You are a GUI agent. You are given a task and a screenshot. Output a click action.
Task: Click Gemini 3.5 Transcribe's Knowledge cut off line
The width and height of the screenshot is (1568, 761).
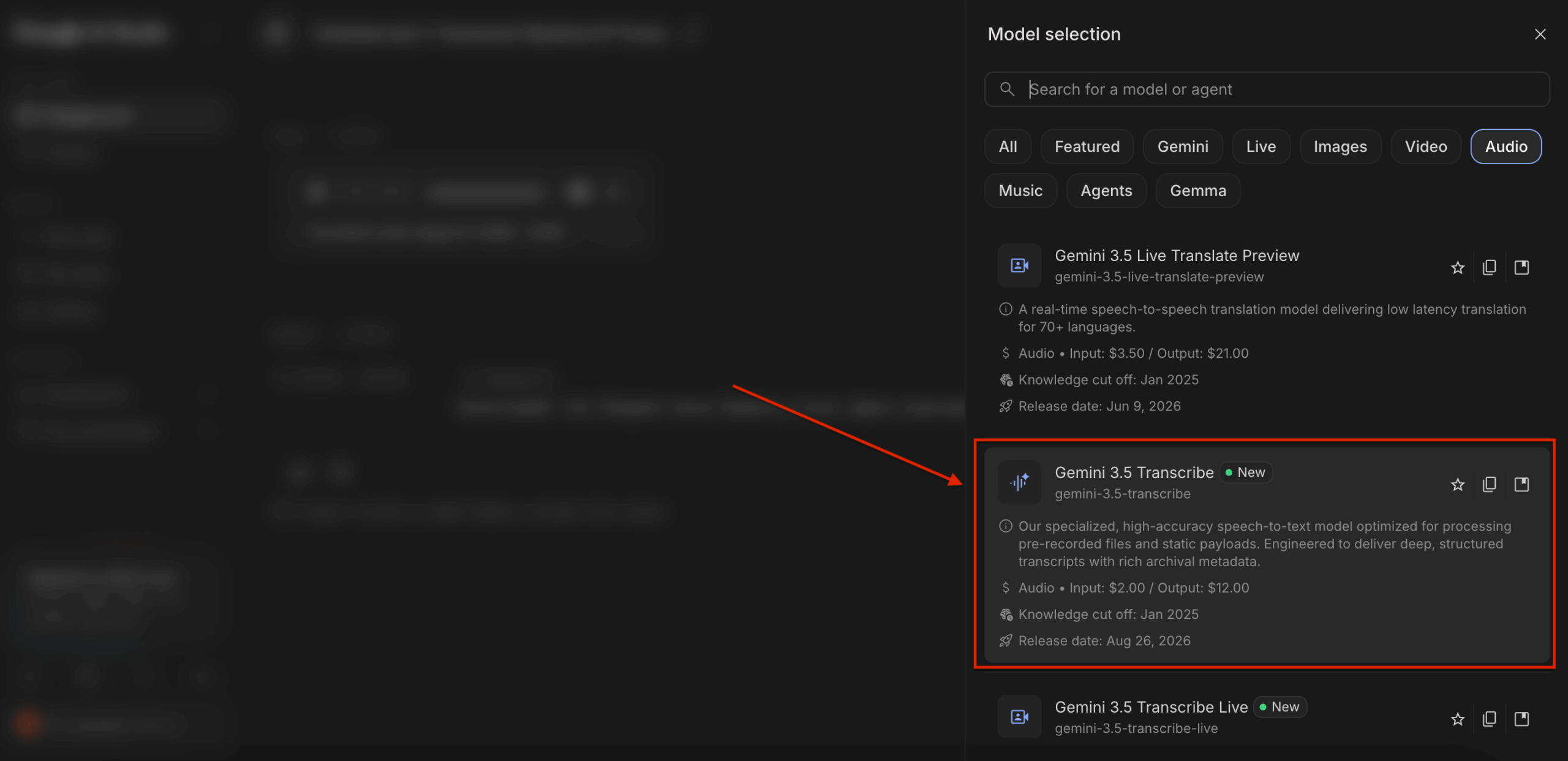coord(1108,615)
